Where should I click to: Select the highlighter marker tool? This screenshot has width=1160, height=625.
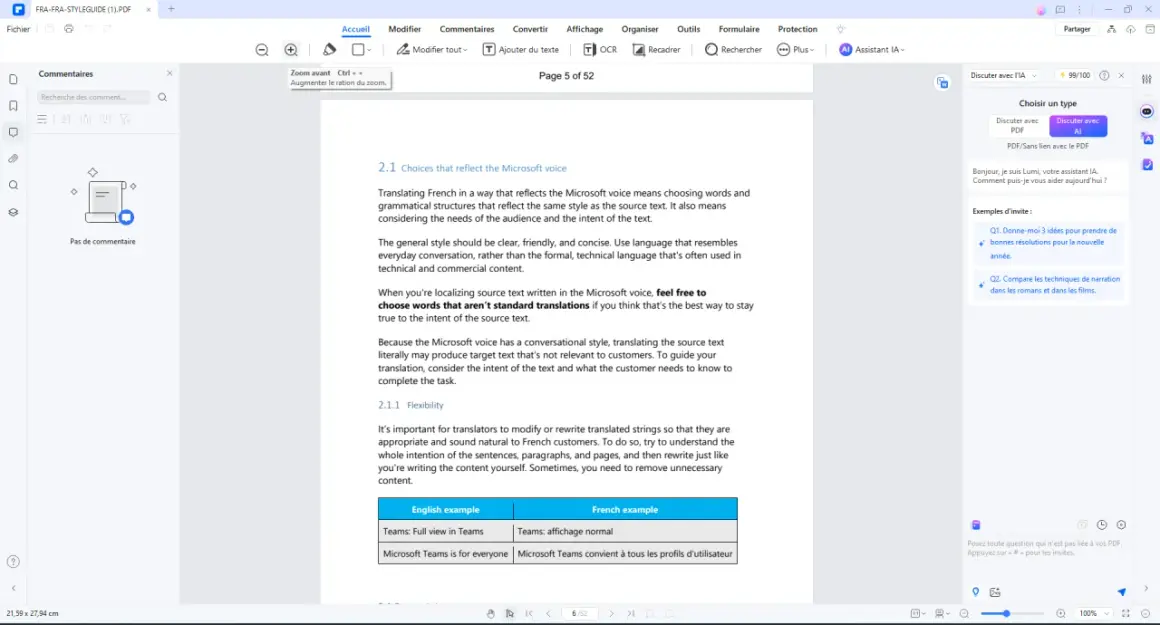click(x=329, y=50)
